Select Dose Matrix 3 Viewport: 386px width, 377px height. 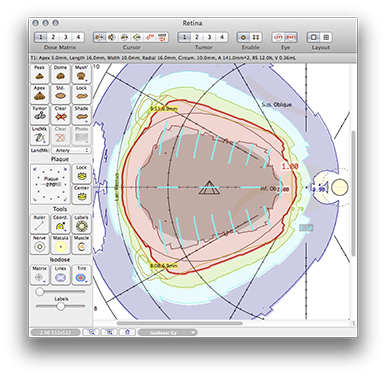click(66, 37)
